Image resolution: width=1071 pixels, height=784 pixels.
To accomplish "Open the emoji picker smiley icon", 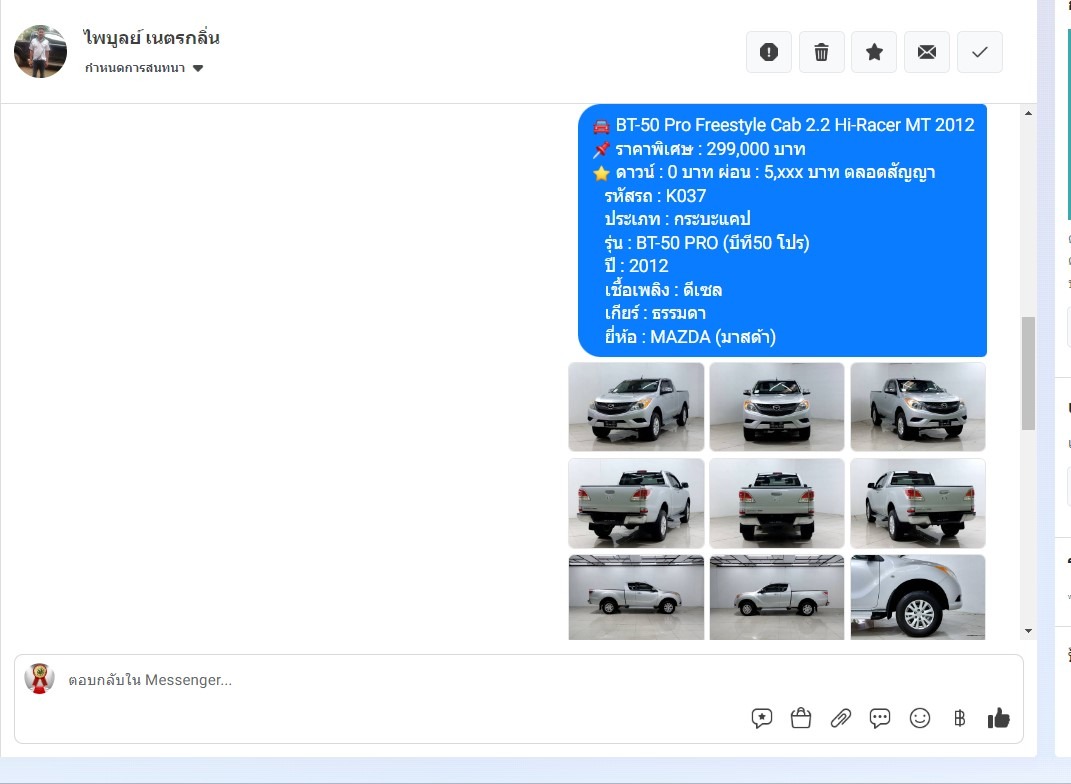I will click(x=920, y=718).
